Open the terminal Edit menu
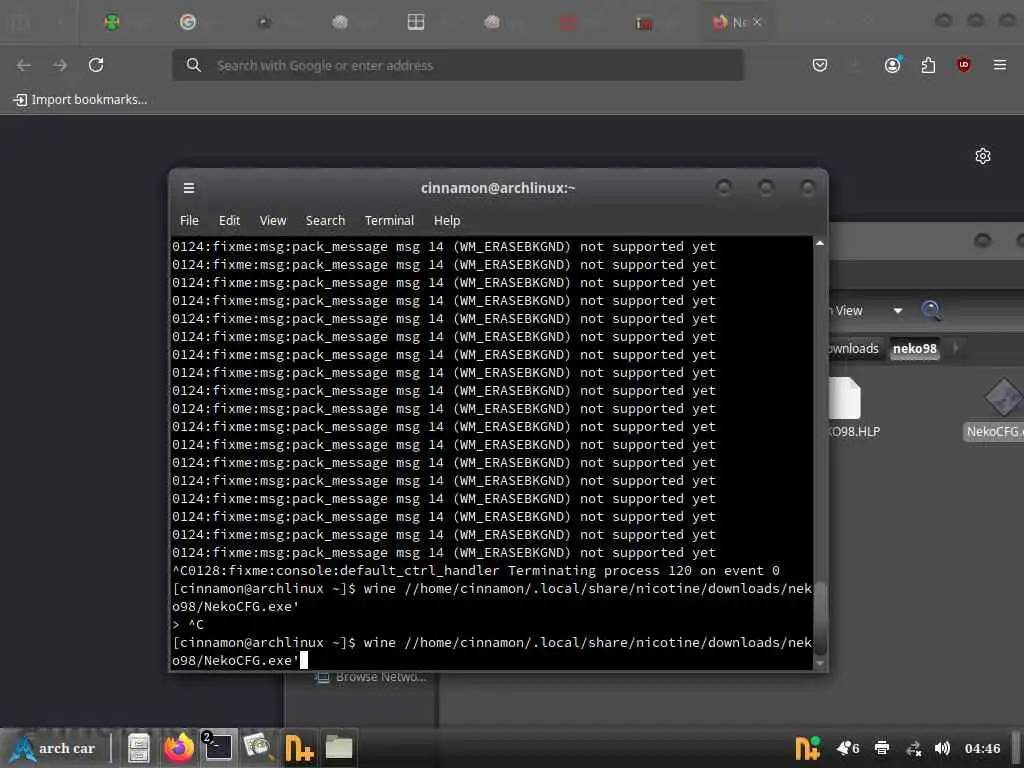 coord(229,221)
